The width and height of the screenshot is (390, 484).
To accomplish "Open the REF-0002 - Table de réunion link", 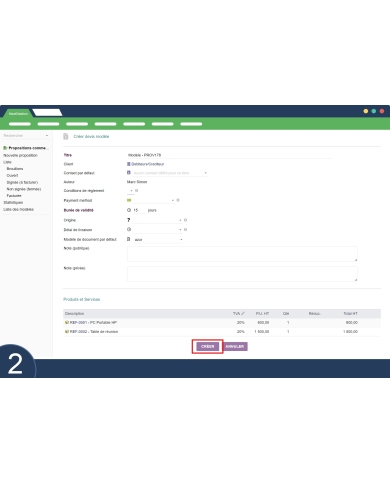I will [94, 332].
